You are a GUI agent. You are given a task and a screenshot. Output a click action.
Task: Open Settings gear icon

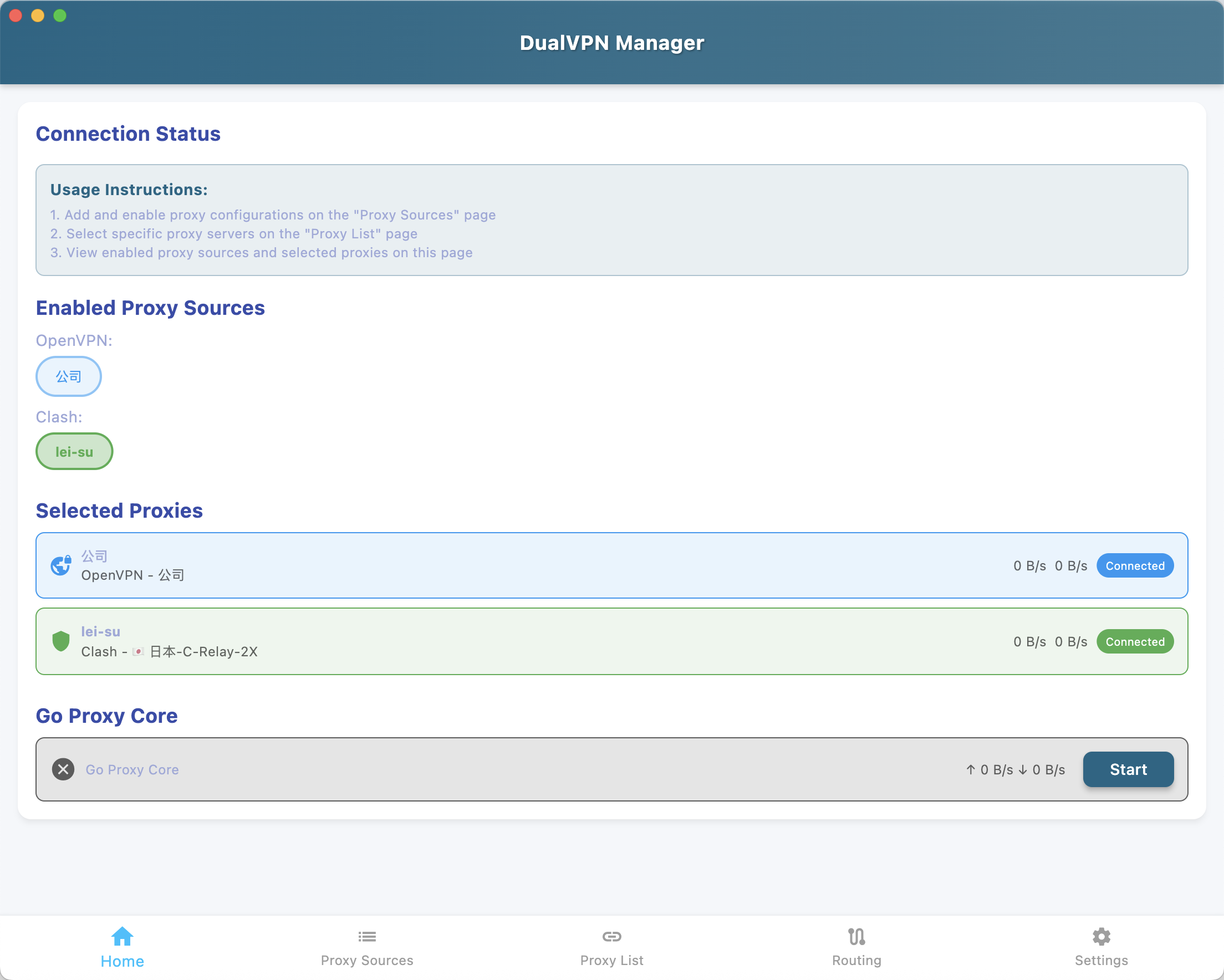[1101, 936]
